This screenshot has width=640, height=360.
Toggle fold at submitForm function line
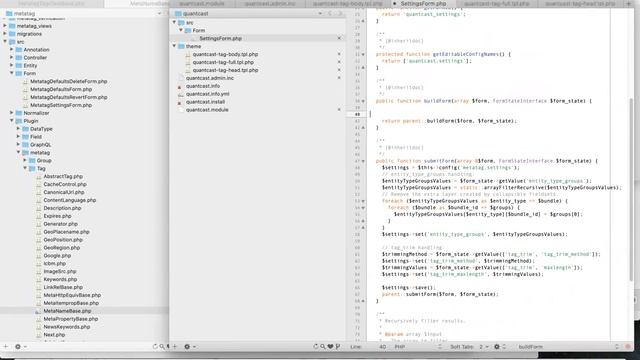(x=363, y=161)
